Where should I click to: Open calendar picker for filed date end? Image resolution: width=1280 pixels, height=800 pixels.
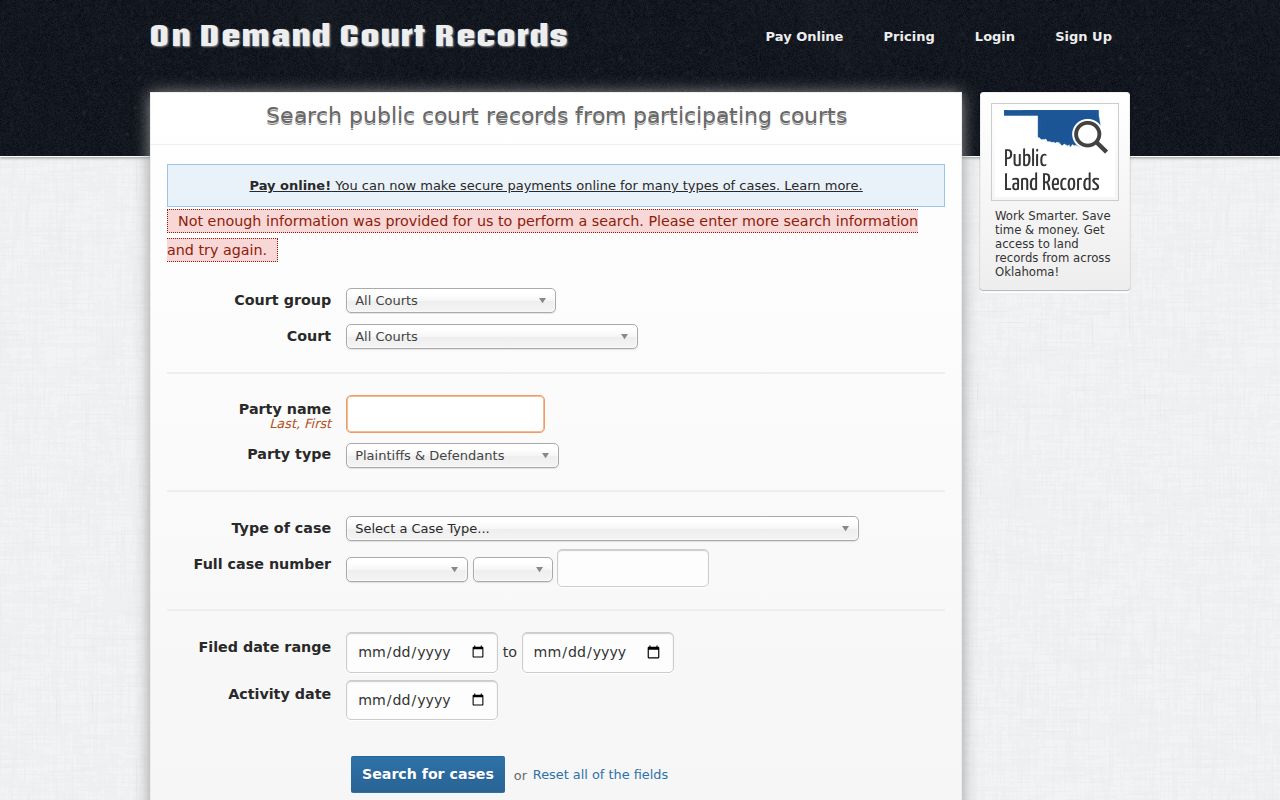[654, 652]
